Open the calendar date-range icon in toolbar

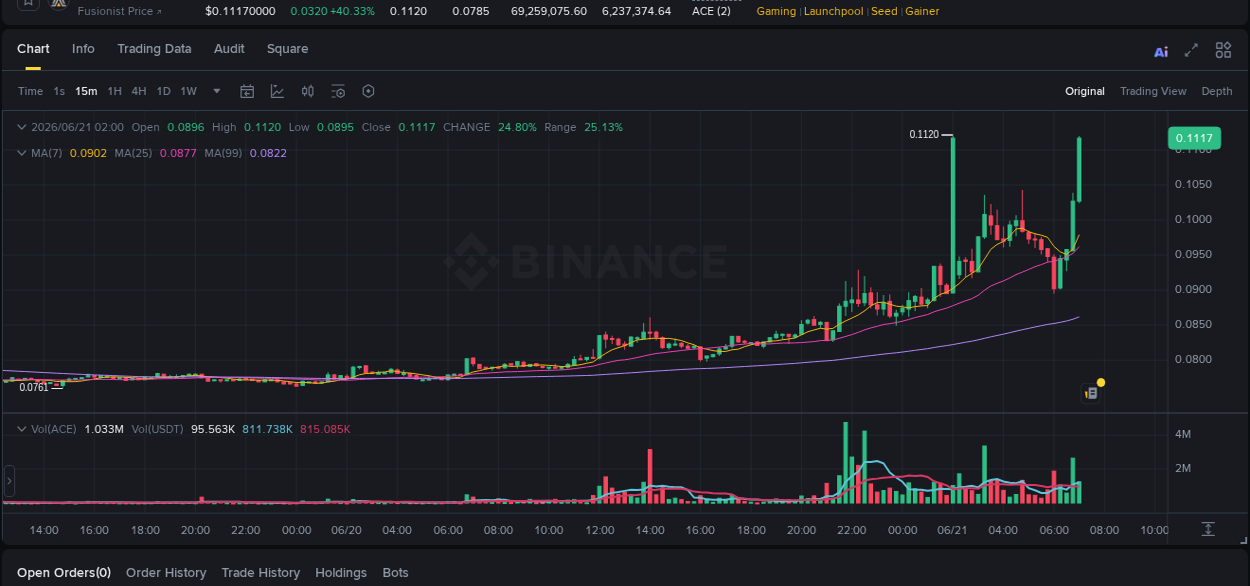[247, 91]
